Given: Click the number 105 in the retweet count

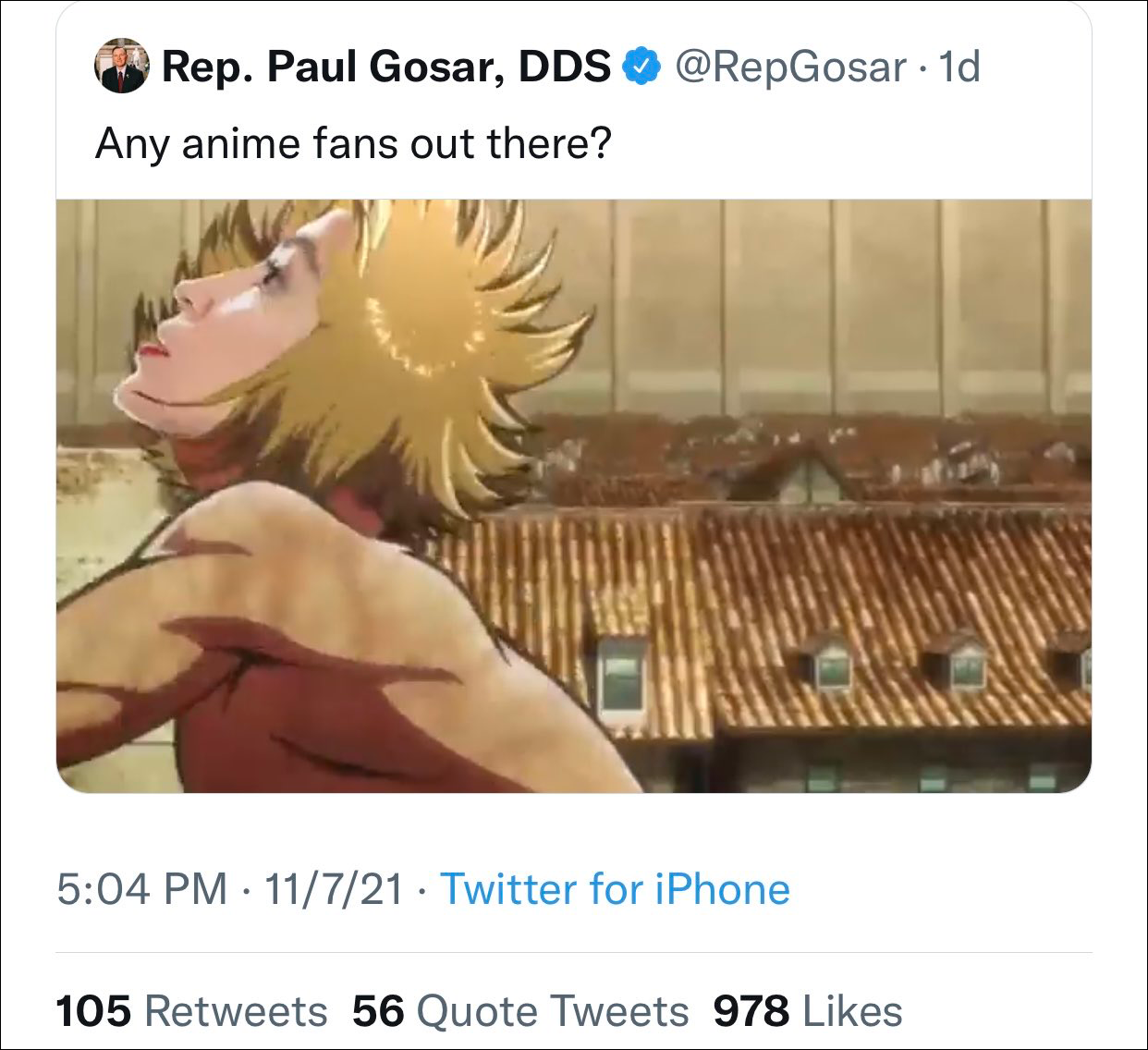Looking at the screenshot, I should tap(93, 1011).
